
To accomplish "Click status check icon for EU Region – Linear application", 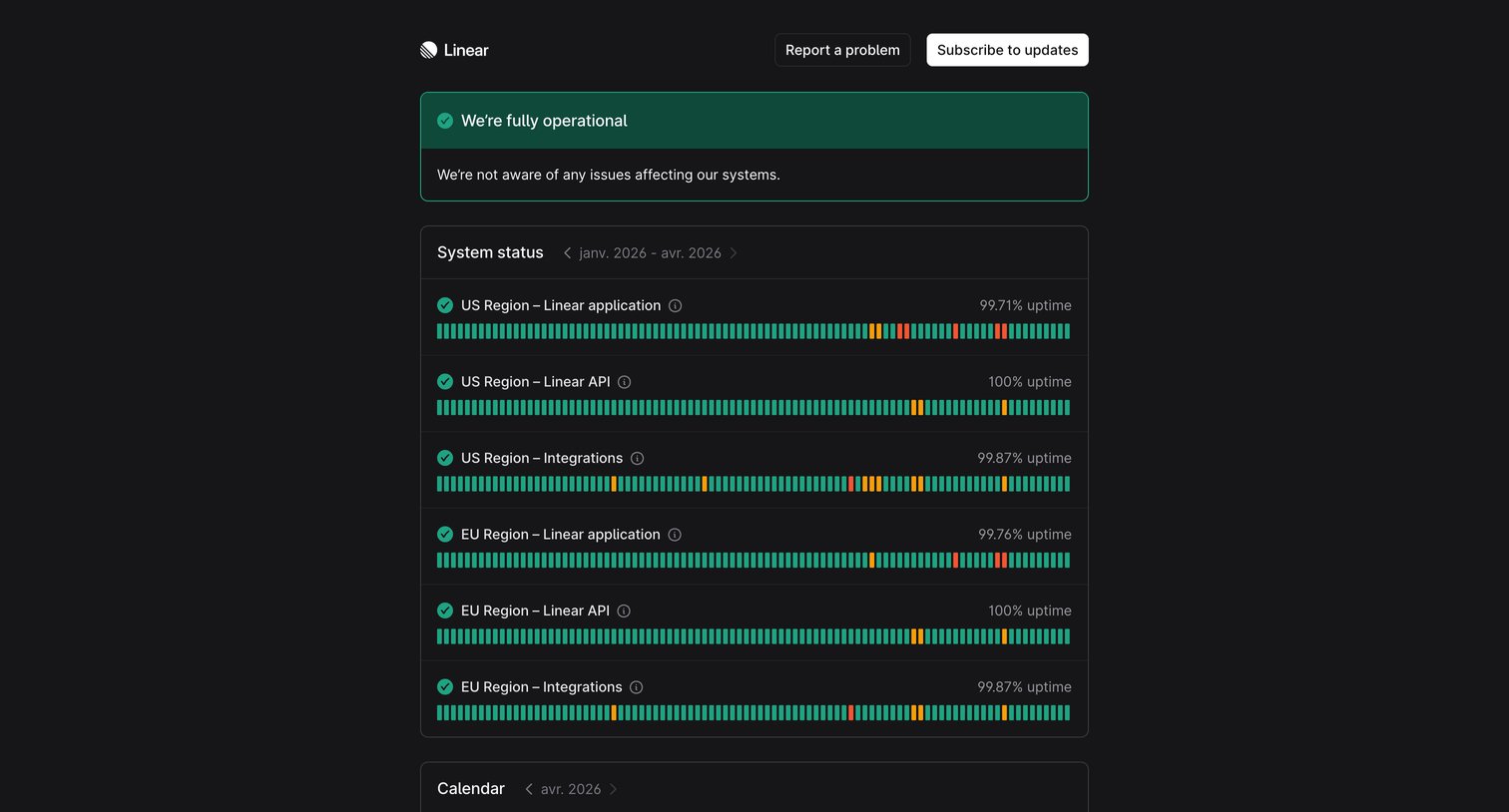I will pos(445,534).
